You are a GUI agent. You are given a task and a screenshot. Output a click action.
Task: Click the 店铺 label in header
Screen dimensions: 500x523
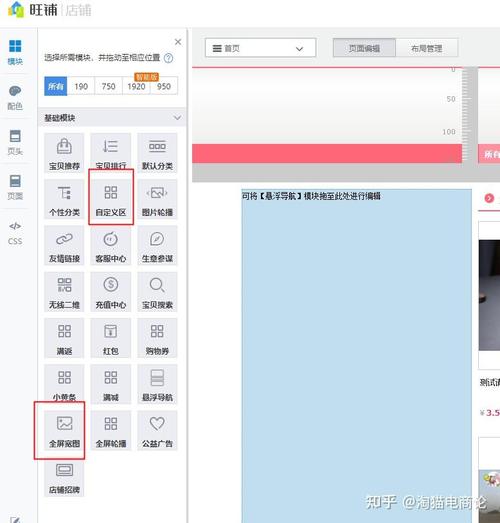[x=78, y=10]
